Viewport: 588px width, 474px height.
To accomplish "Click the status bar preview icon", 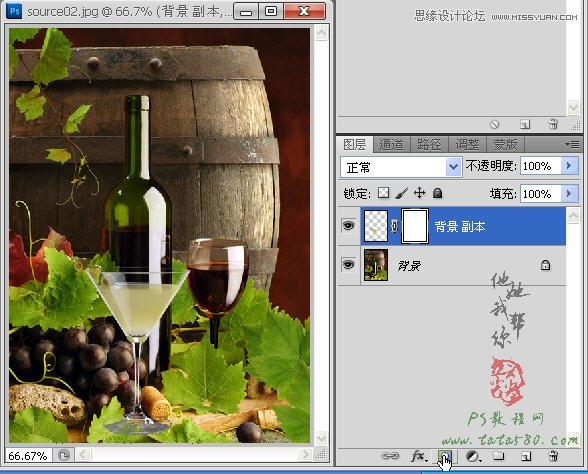I will [64, 455].
